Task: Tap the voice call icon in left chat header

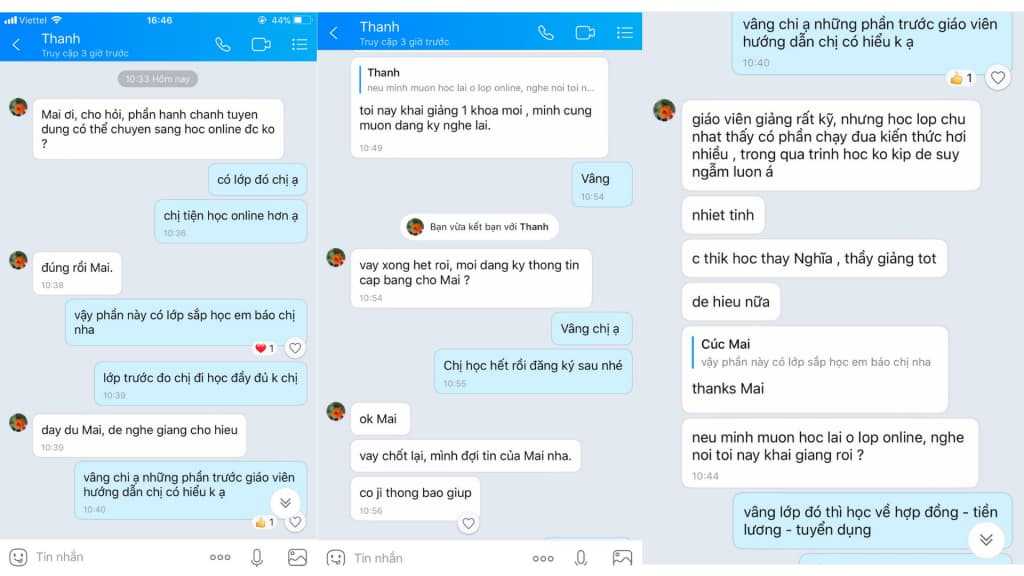Action: pyautogui.click(x=223, y=44)
